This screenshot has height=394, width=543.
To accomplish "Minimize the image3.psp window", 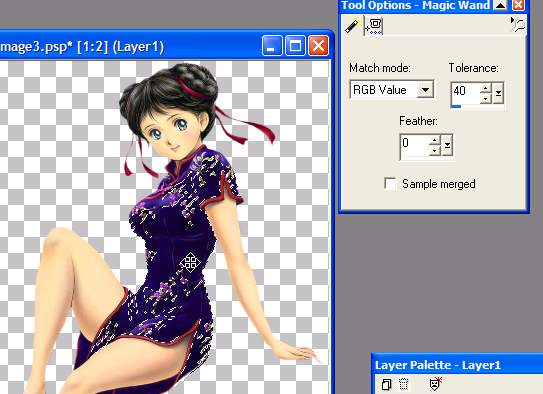I will pos(272,46).
